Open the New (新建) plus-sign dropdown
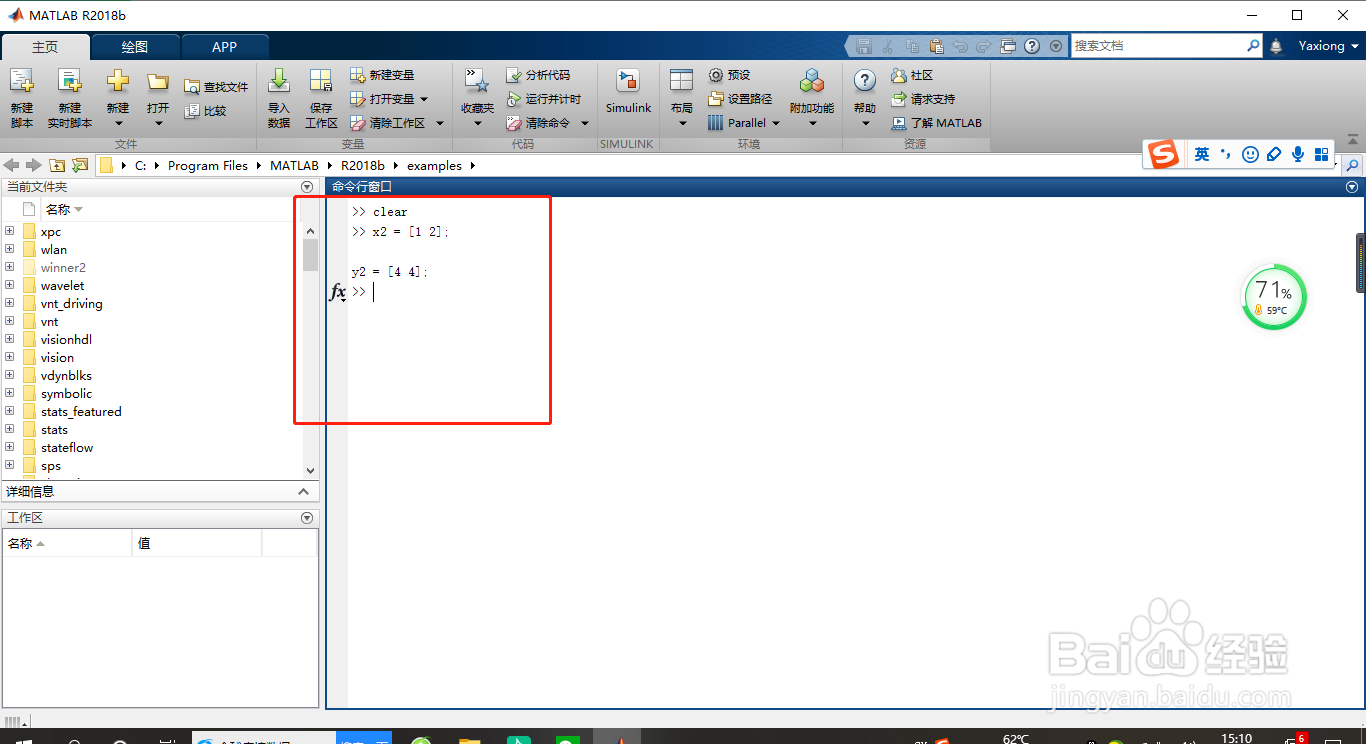The image size is (1366, 744). click(118, 98)
